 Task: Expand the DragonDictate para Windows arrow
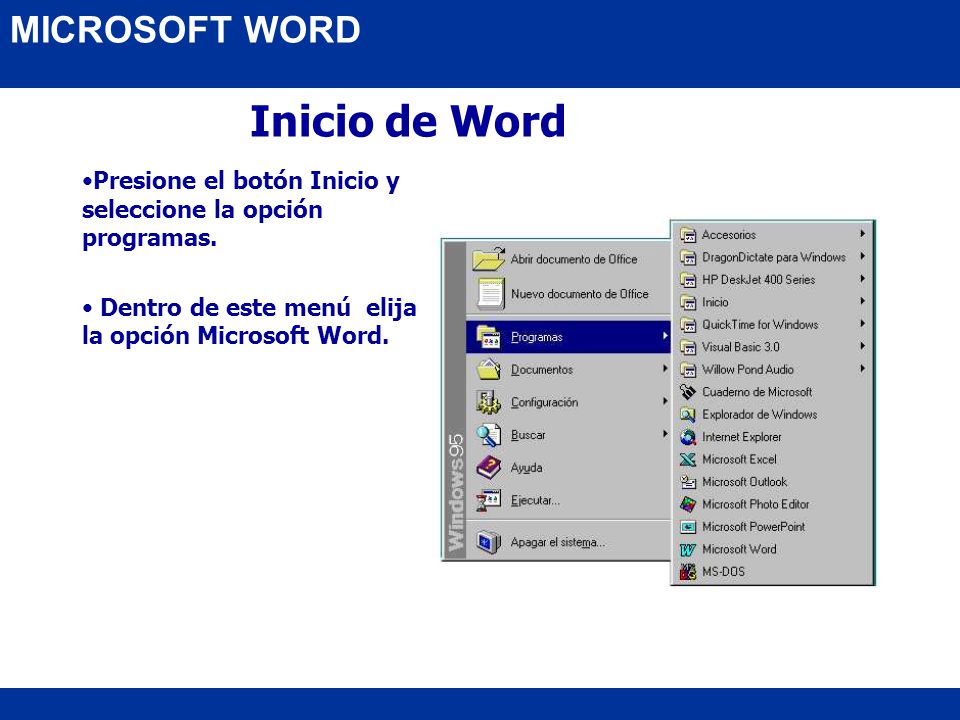click(x=862, y=257)
